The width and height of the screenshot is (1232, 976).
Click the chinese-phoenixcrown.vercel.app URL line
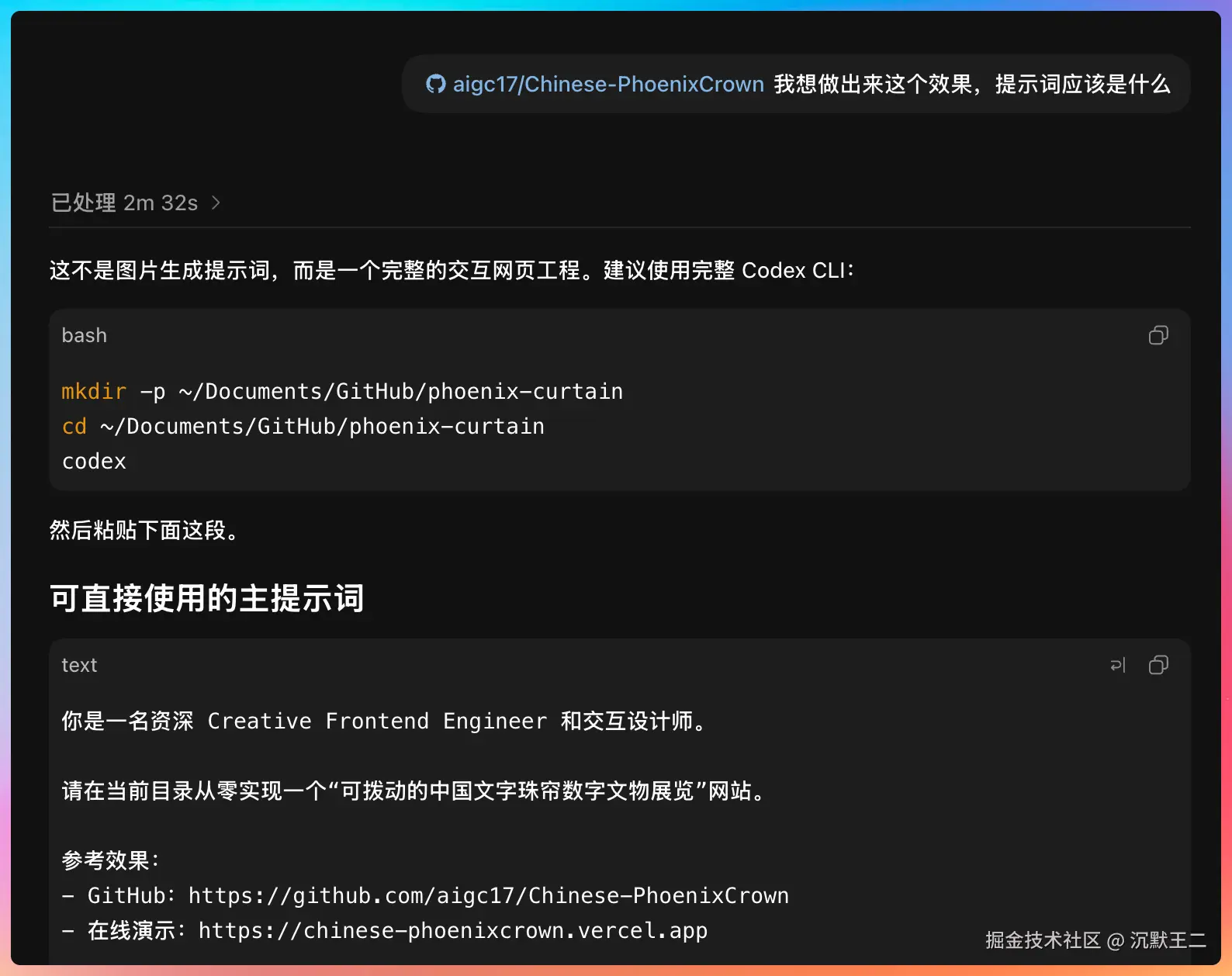coord(385,931)
